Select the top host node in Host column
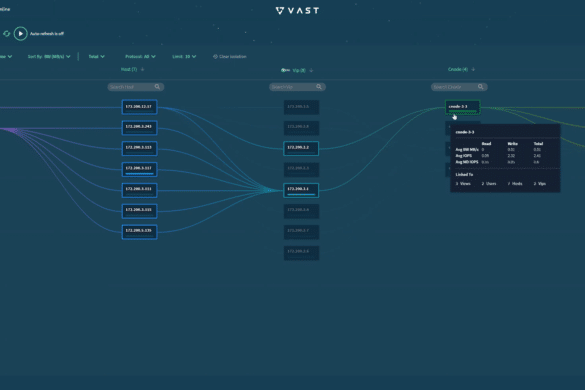 click(139, 107)
